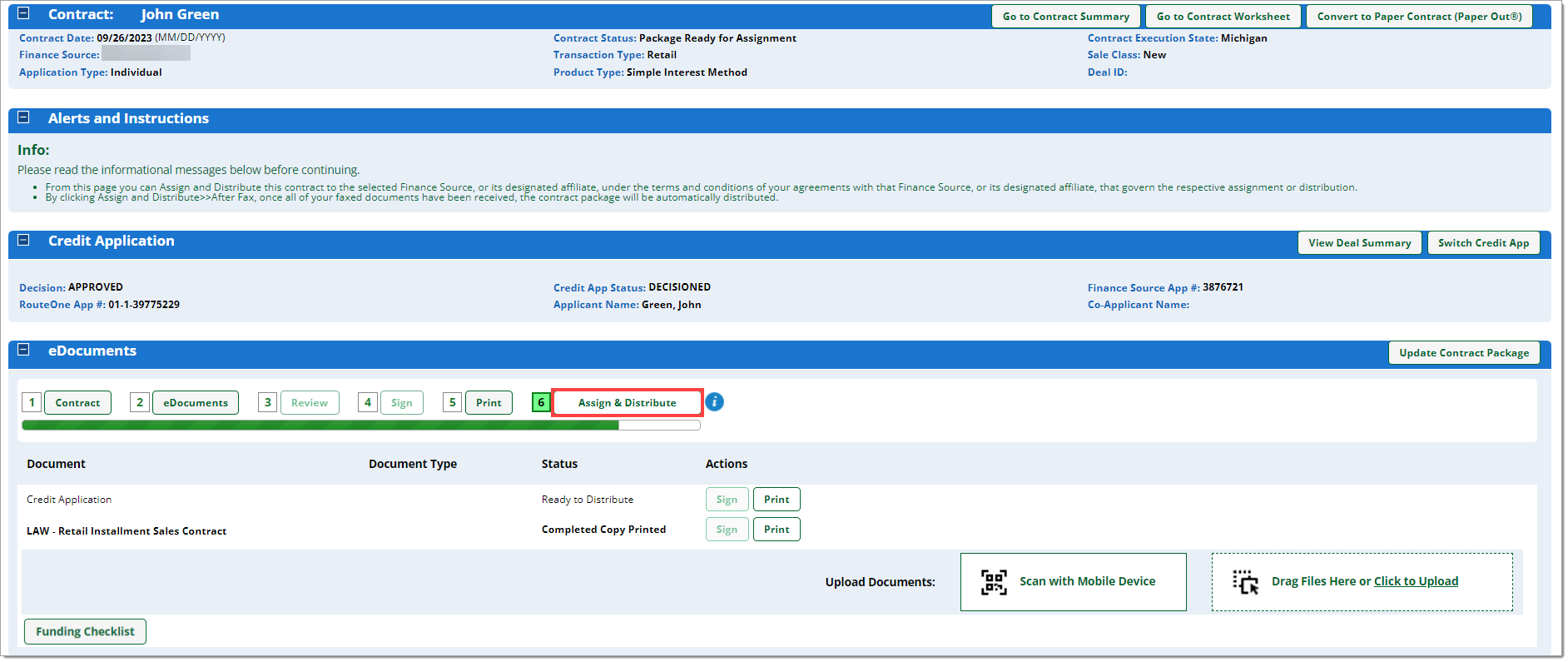Click the Click to Upload link
The width and height of the screenshot is (1568, 662).
click(1416, 581)
